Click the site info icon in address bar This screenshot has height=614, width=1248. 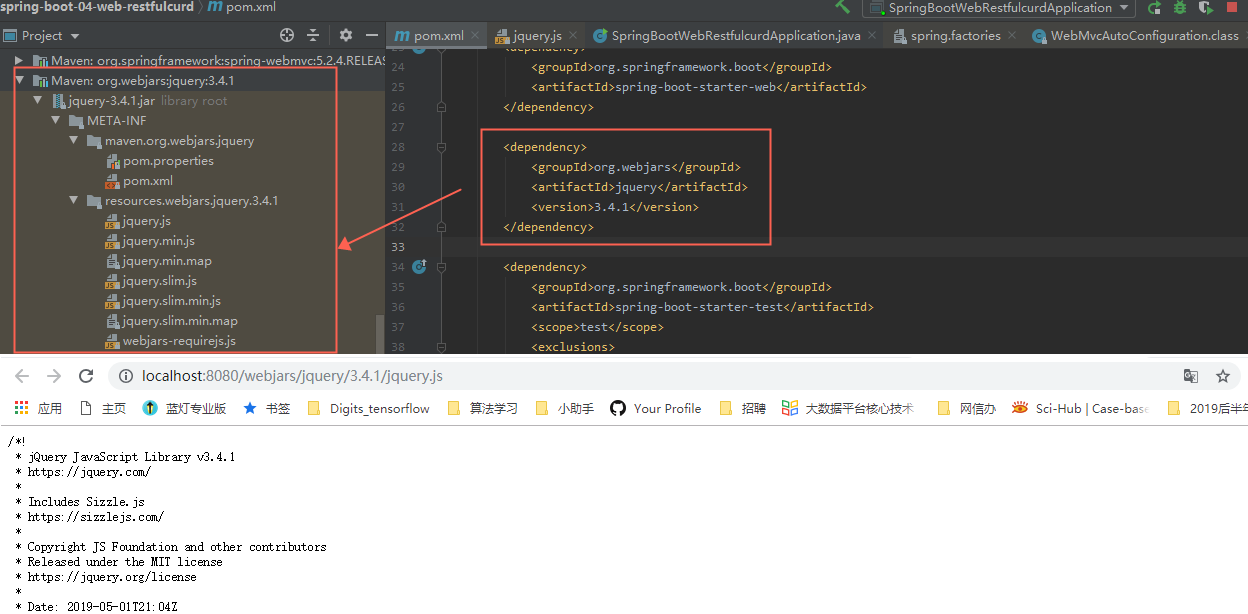(x=126, y=376)
